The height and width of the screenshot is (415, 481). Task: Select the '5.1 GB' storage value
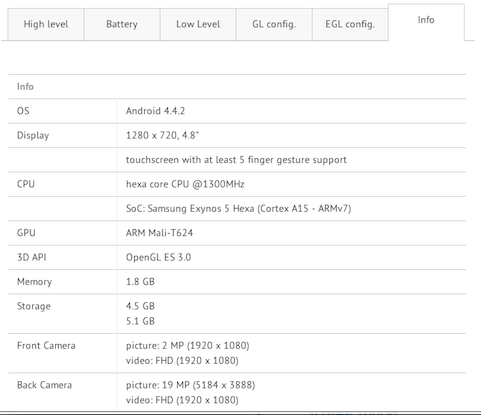pyautogui.click(x=140, y=321)
